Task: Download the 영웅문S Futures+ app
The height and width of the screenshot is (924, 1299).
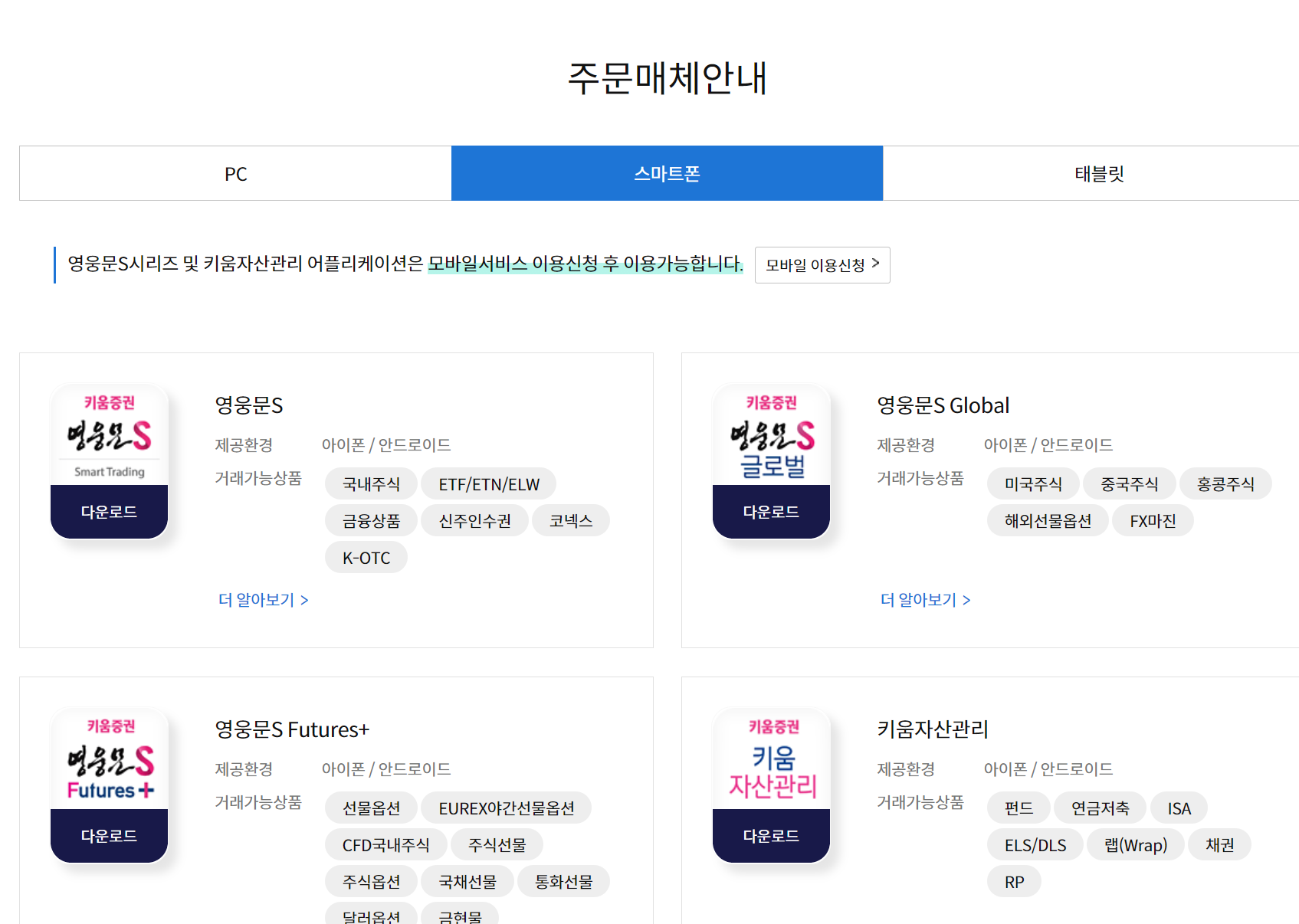Action: tap(109, 836)
